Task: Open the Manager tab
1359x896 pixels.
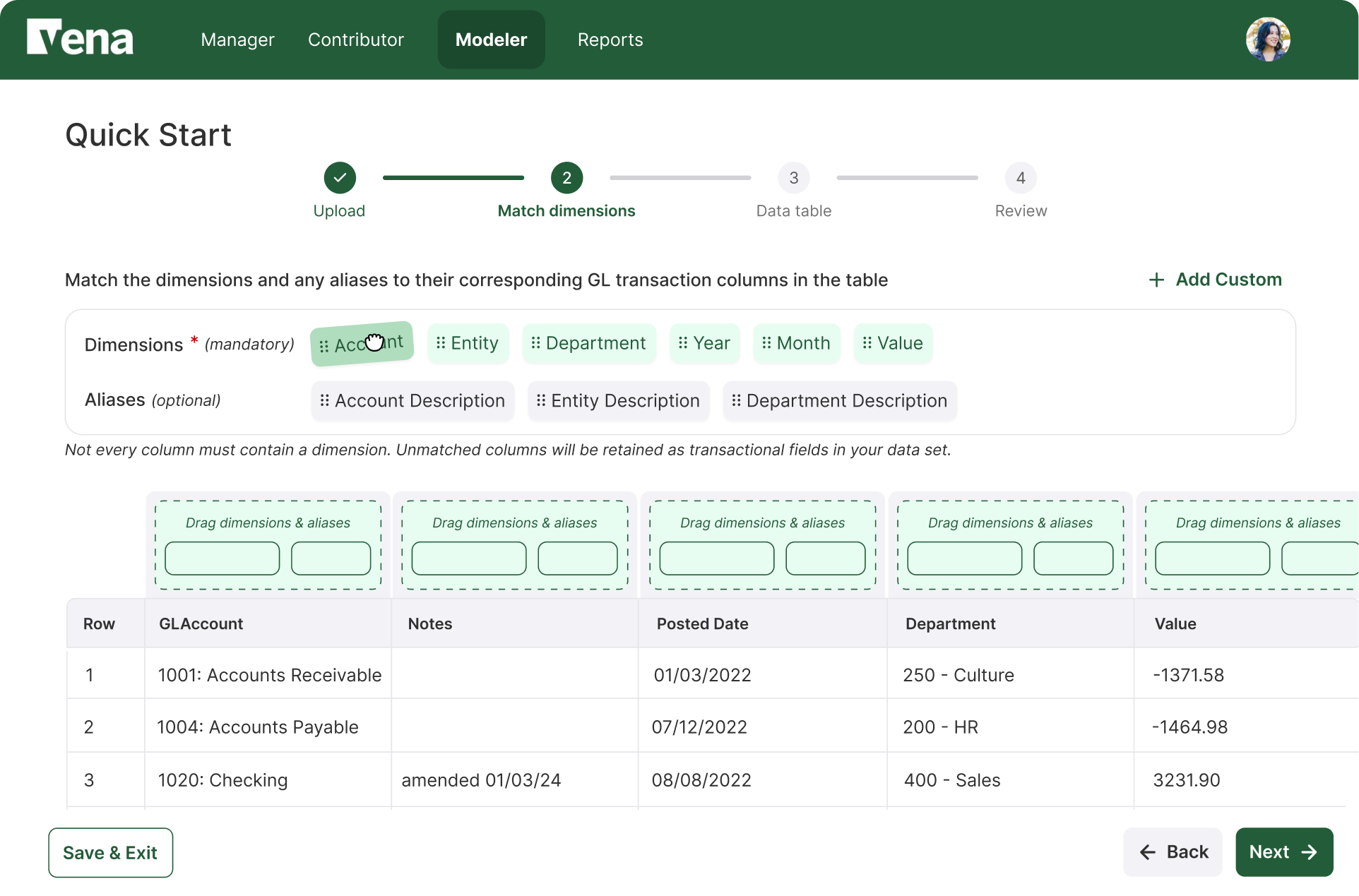Action: (x=237, y=40)
